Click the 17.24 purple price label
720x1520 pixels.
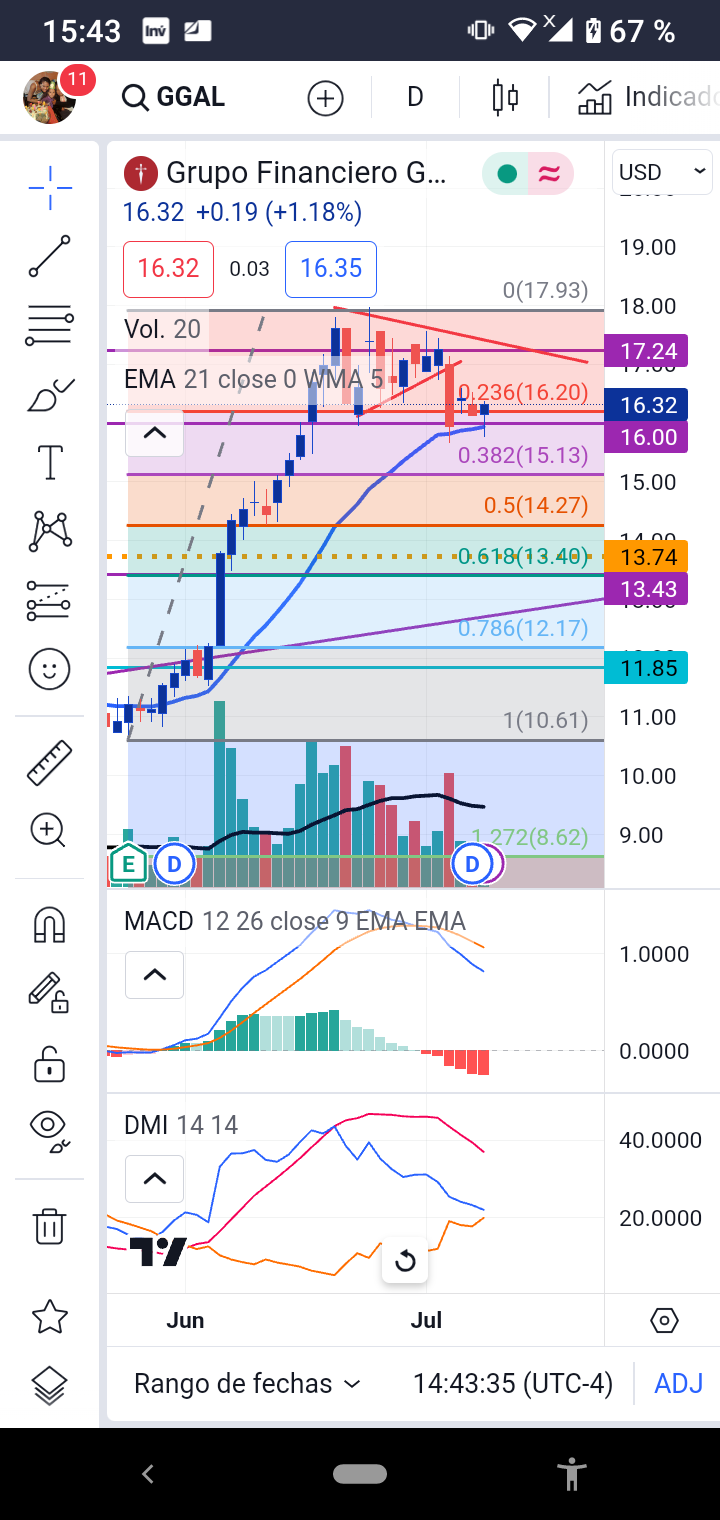[x=647, y=351]
